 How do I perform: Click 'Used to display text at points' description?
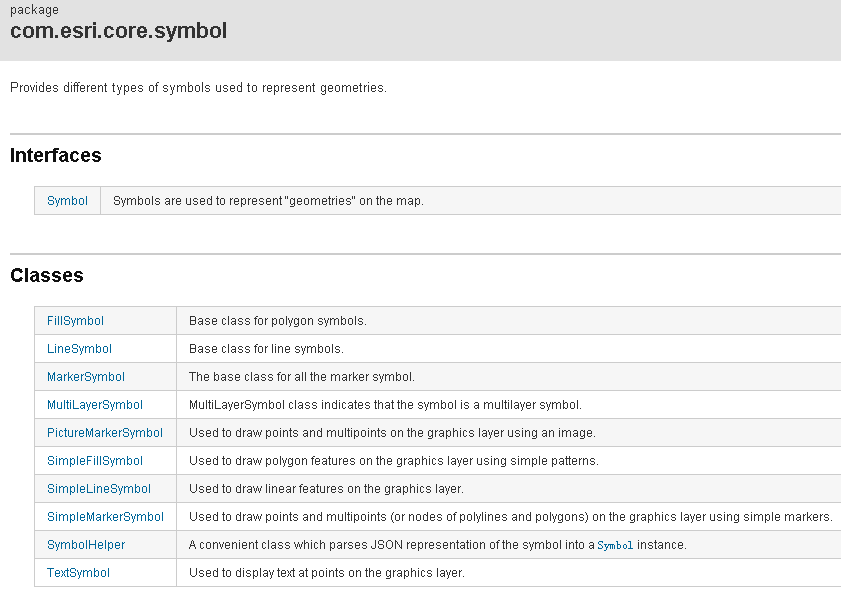327,572
